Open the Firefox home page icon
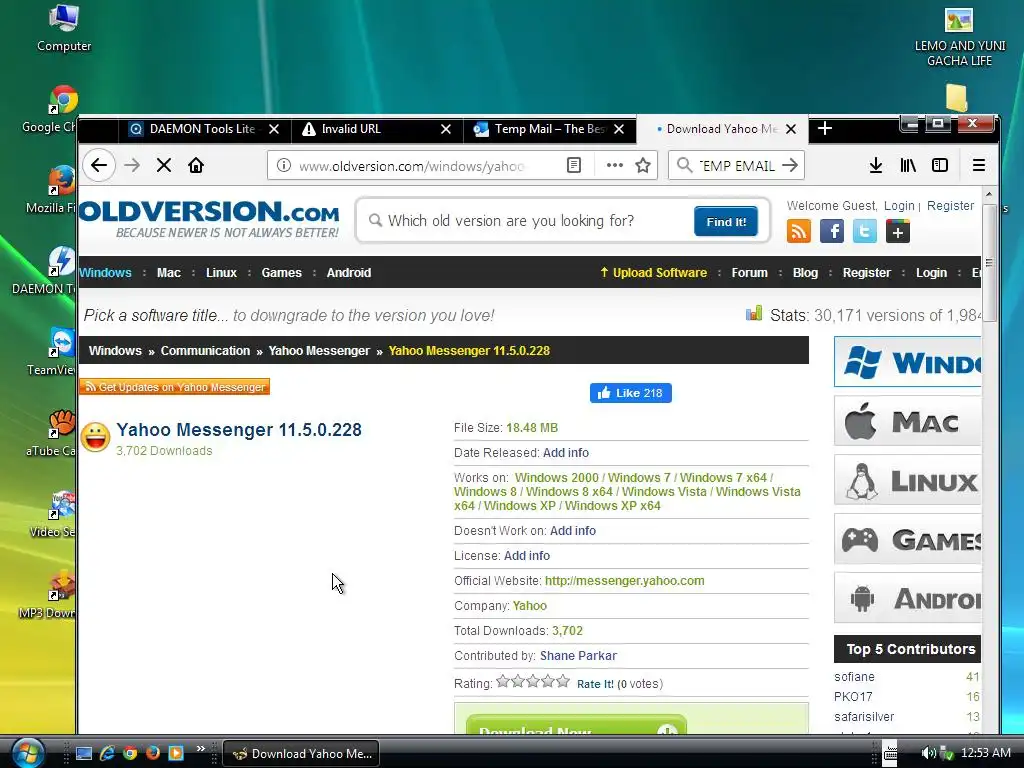The image size is (1024, 768). pyautogui.click(x=196, y=165)
